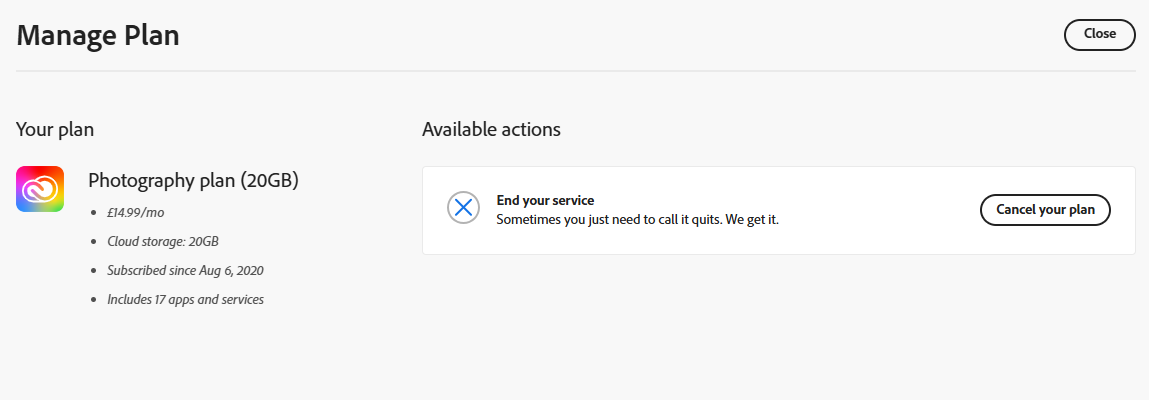Click the Available actions section heading

point(491,130)
